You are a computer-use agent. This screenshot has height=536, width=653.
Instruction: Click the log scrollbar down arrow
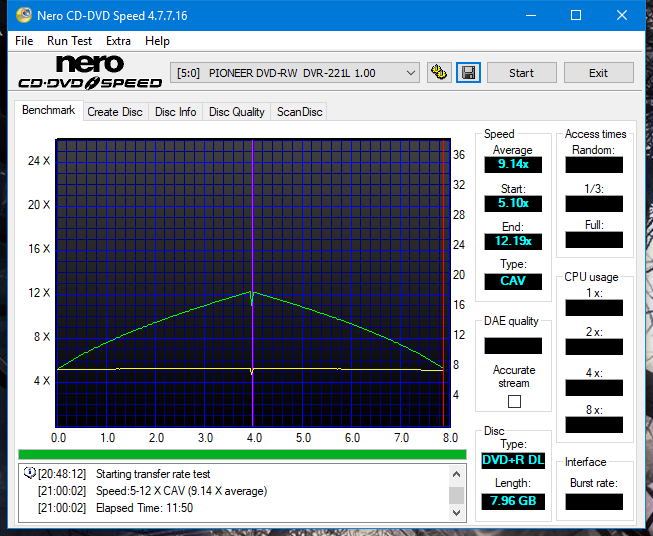click(x=456, y=513)
